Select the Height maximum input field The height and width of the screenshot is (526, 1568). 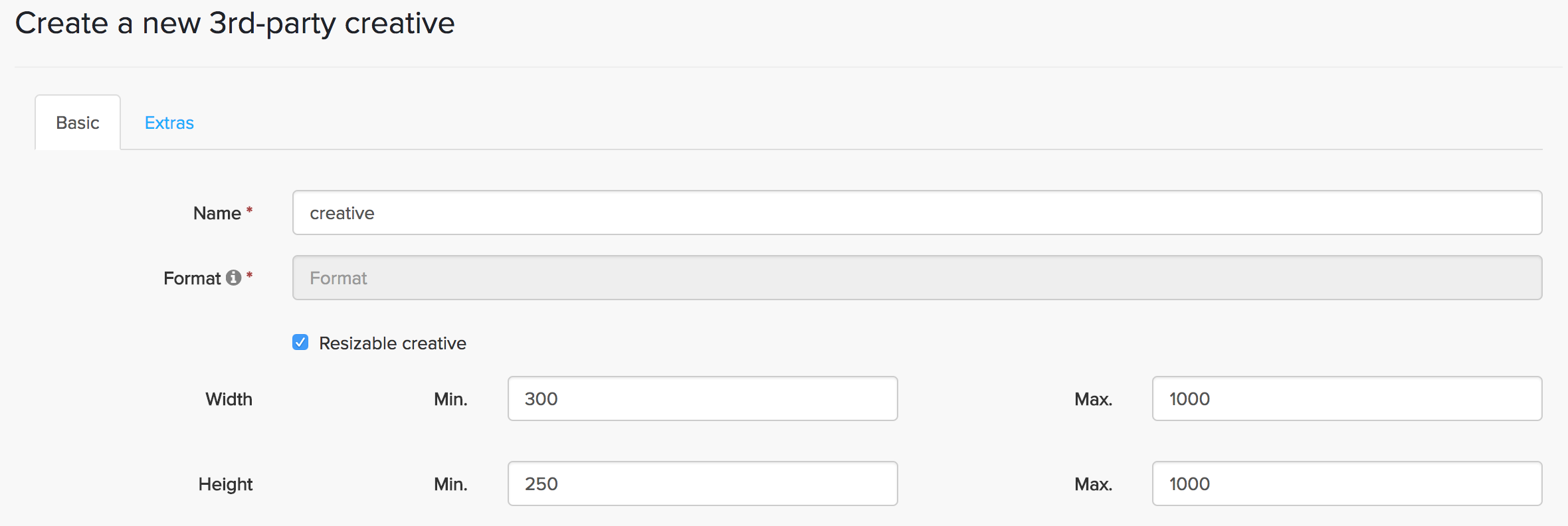1347,483
